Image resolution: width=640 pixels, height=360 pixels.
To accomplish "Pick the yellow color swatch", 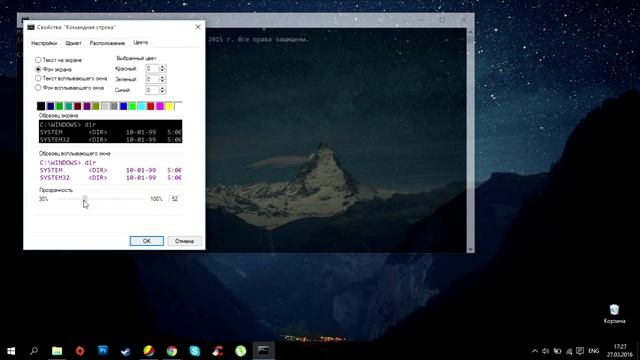I will pyautogui.click(x=169, y=106).
